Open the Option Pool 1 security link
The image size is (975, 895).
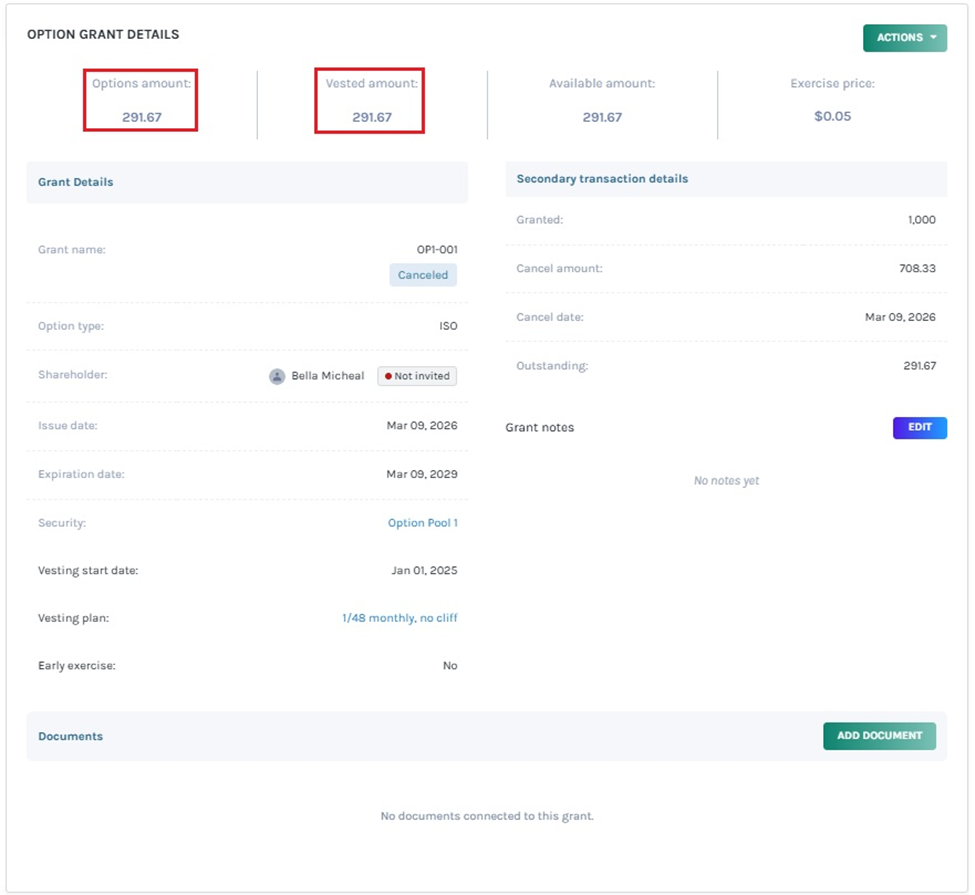[x=423, y=522]
